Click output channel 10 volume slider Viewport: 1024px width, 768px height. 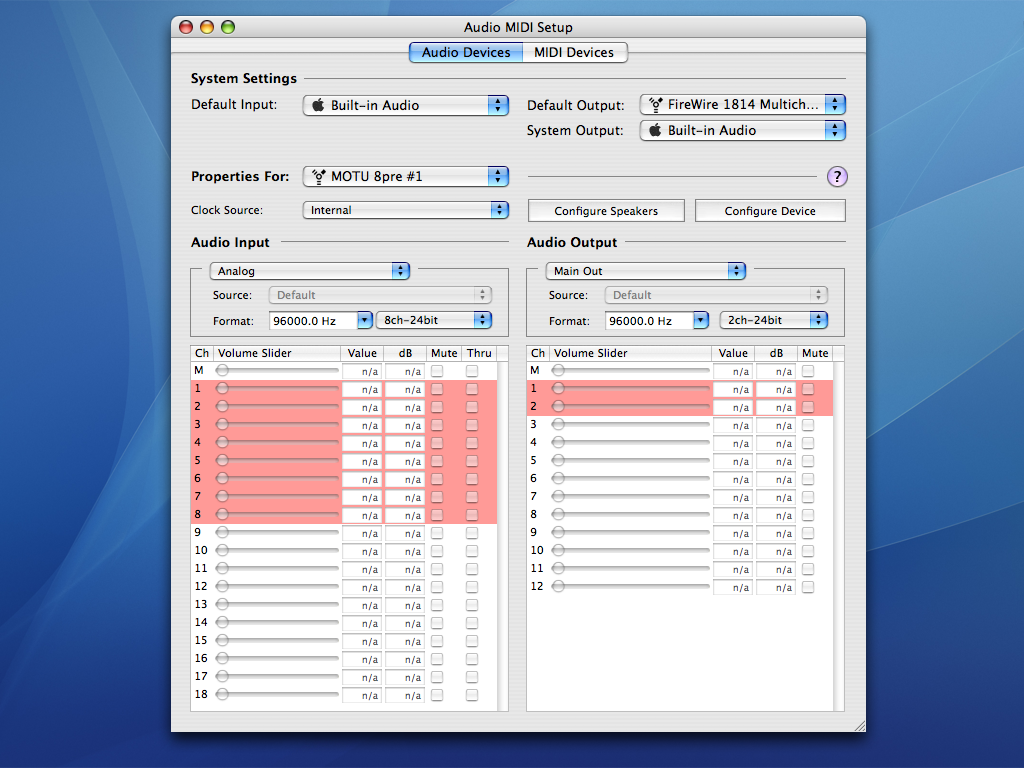coord(631,550)
